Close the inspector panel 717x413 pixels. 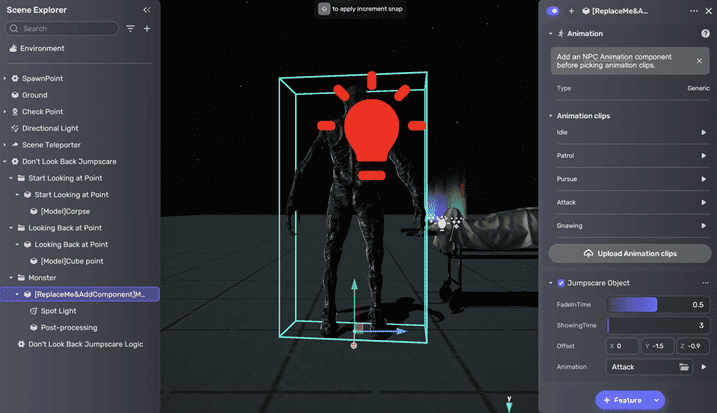[x=707, y=10]
